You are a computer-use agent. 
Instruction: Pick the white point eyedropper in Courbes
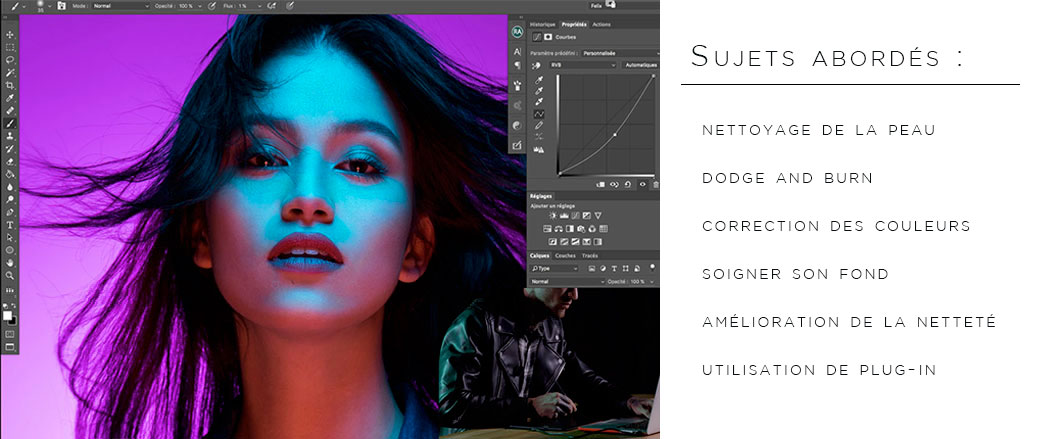point(539,102)
